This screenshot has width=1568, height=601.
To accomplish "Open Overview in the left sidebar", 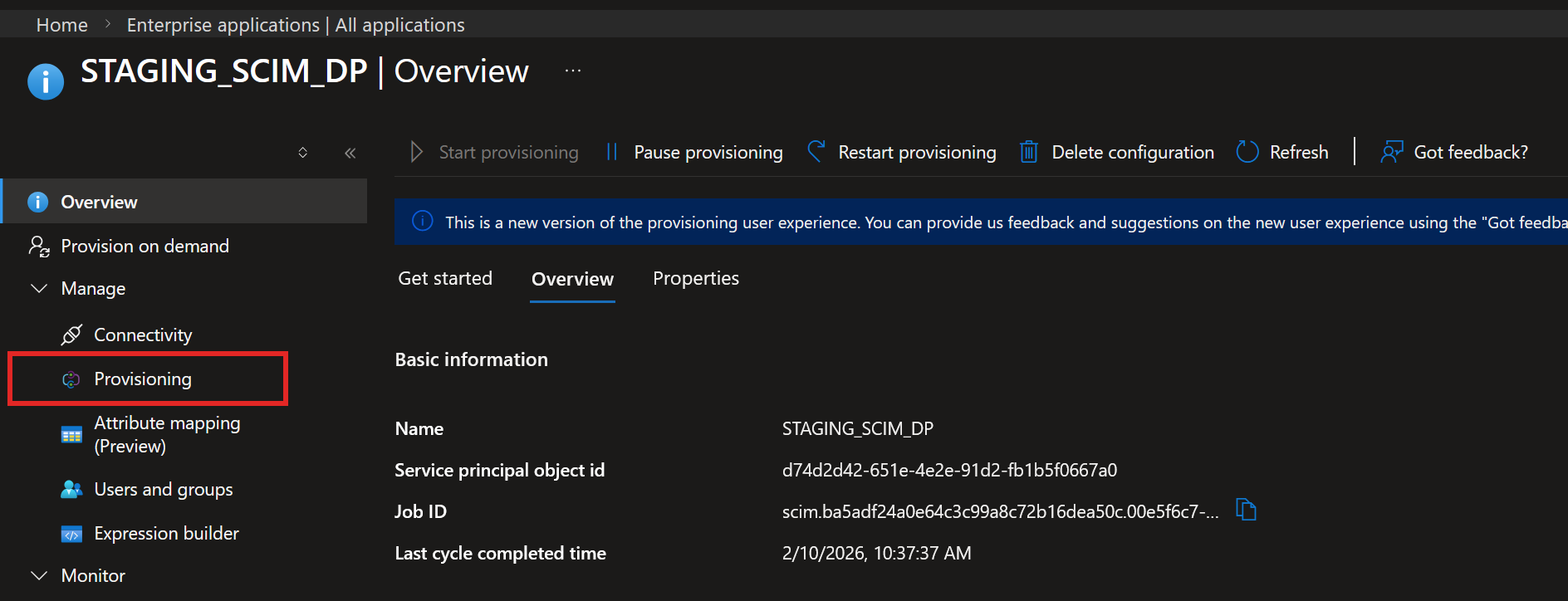I will click(x=184, y=202).
